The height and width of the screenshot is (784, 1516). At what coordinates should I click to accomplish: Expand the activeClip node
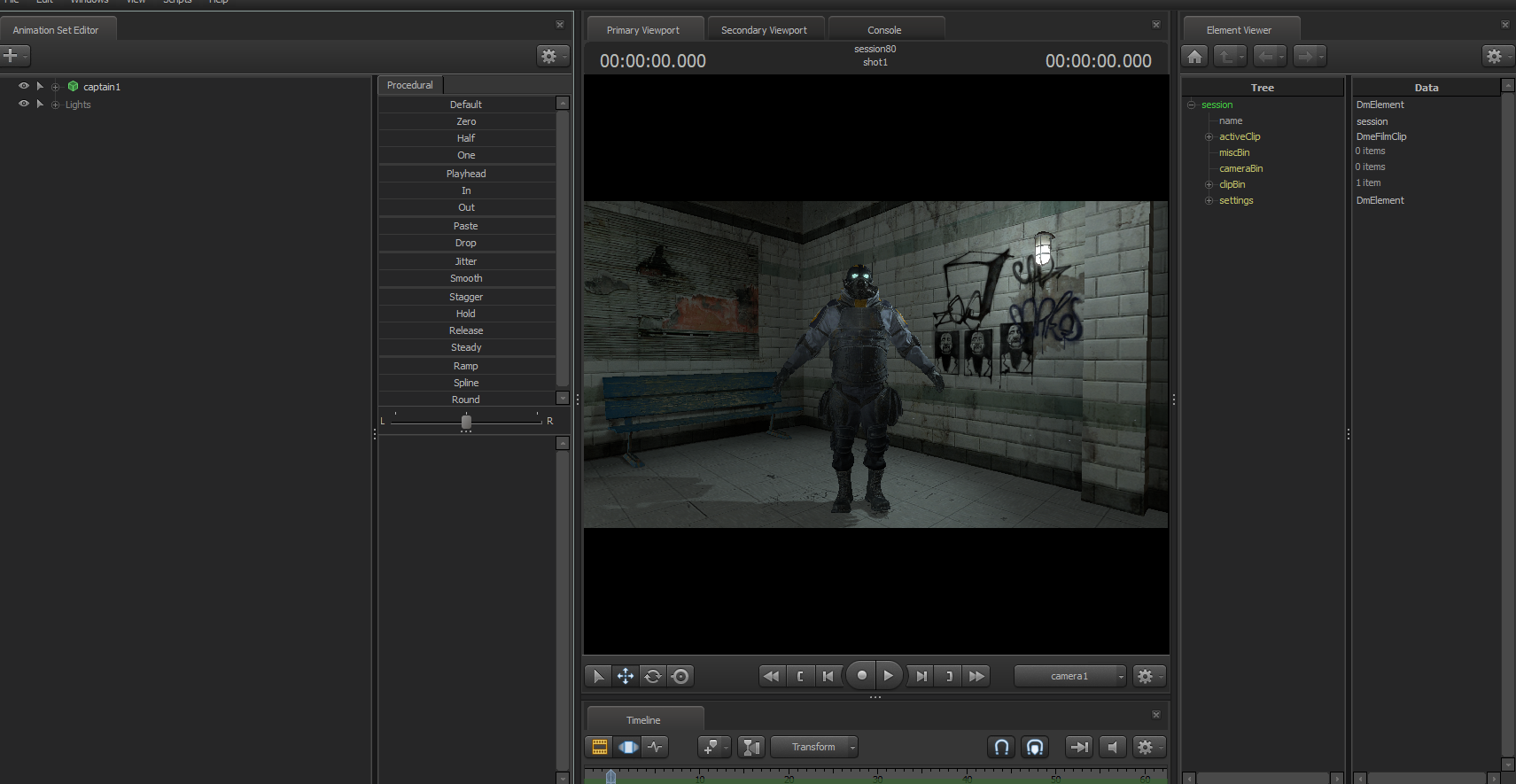tap(1209, 136)
